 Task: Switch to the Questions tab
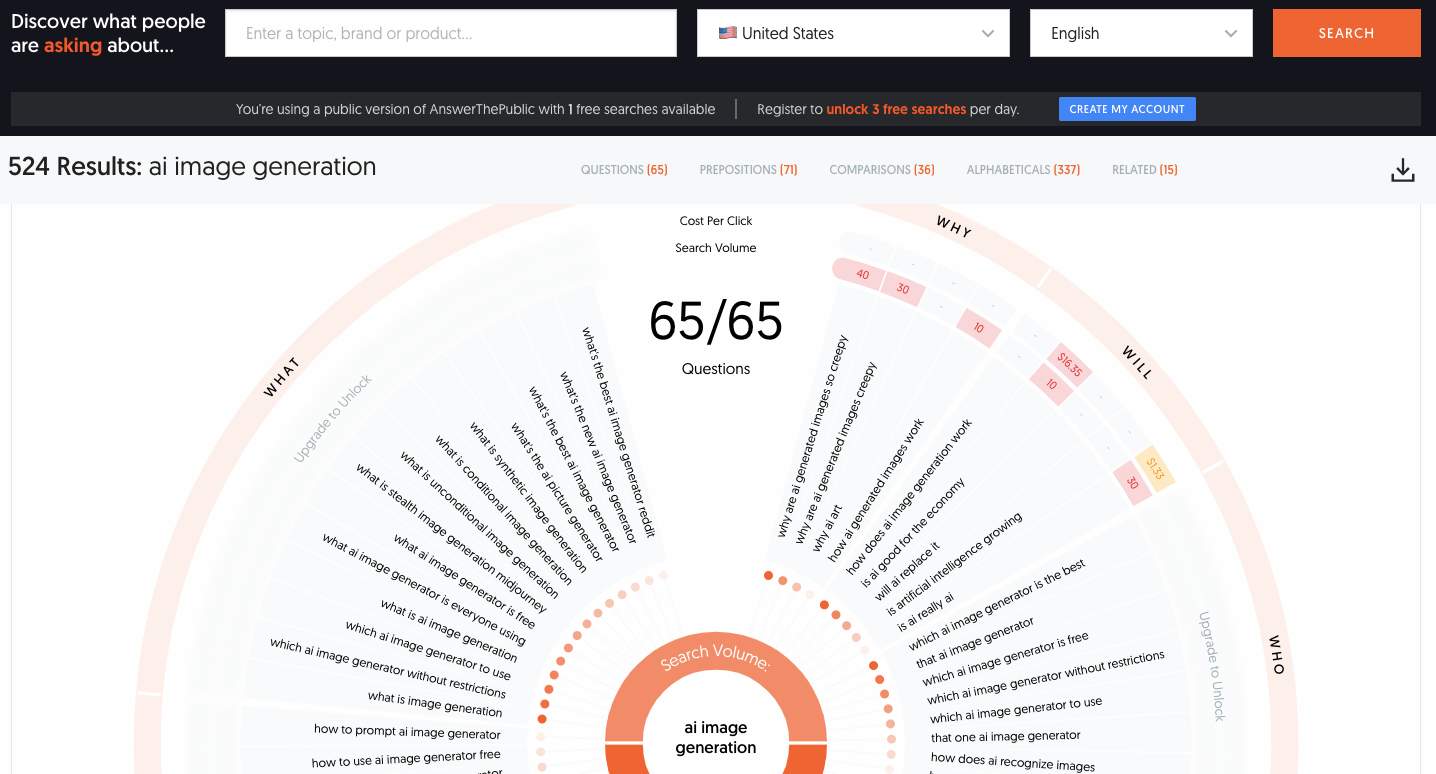624,170
